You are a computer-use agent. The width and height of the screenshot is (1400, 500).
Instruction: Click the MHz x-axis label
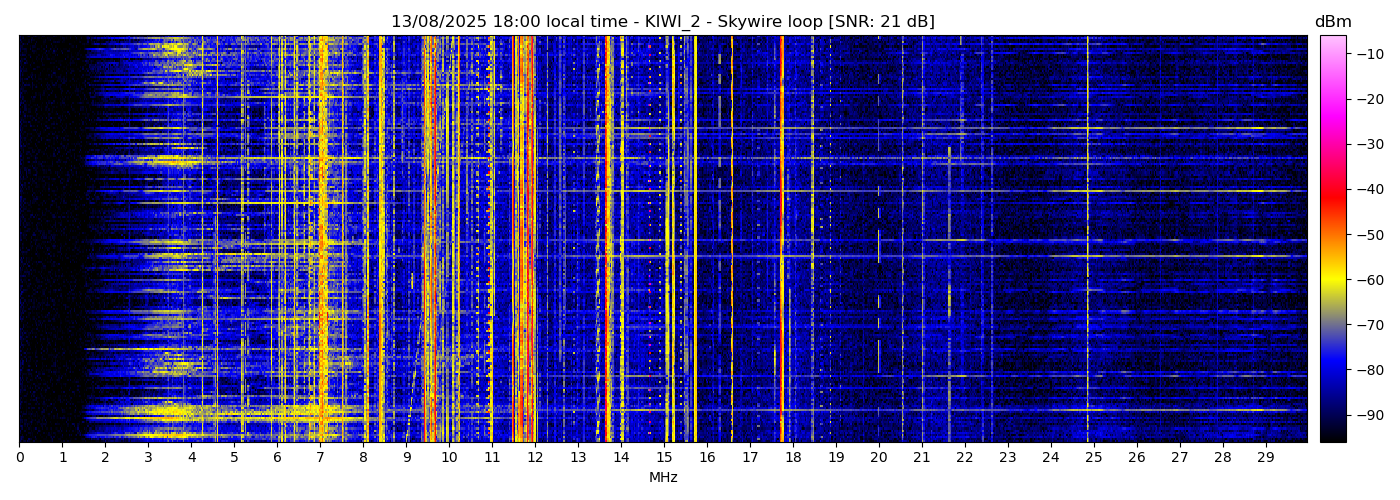coord(662,478)
